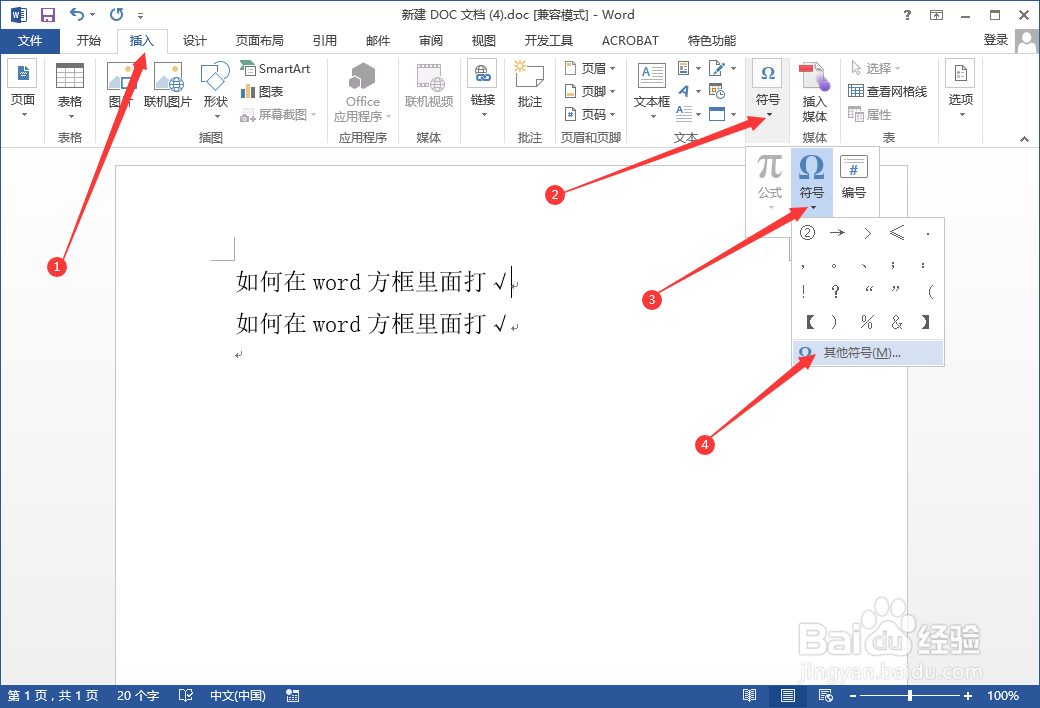Click the 文本框 (Text Box) tool

point(651,90)
